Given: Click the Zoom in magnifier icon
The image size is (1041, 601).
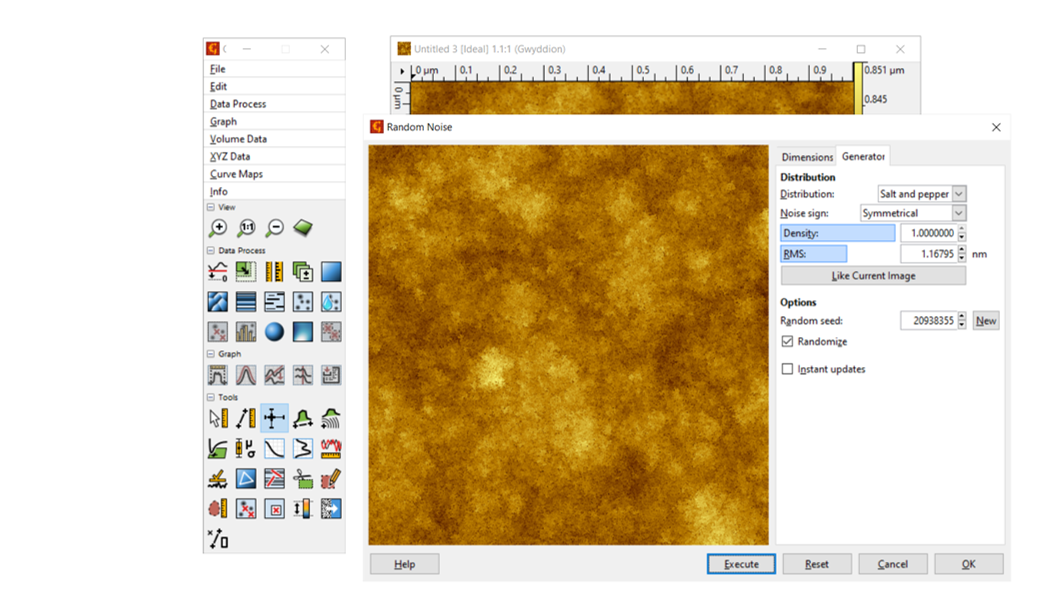Looking at the screenshot, I should pos(218,228).
